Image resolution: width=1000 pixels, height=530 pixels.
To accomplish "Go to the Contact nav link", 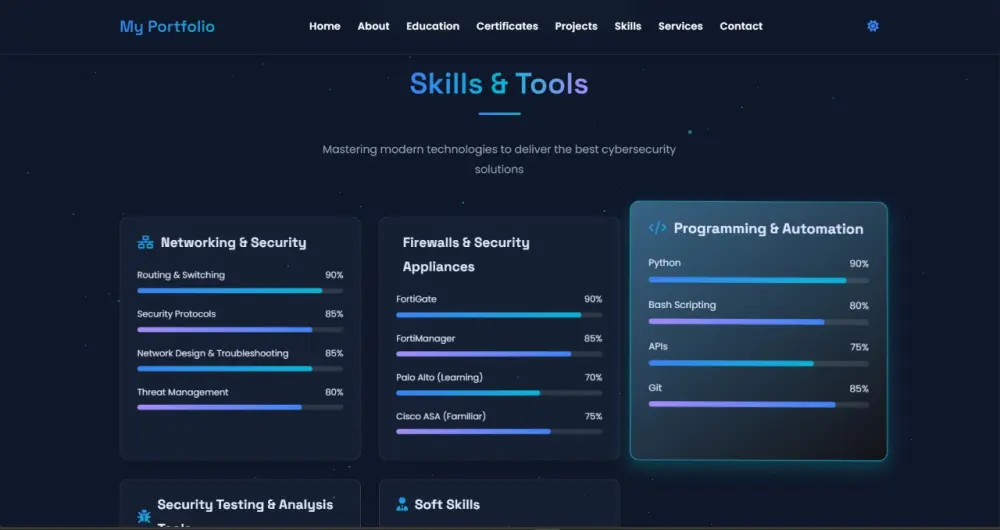I will click(741, 26).
